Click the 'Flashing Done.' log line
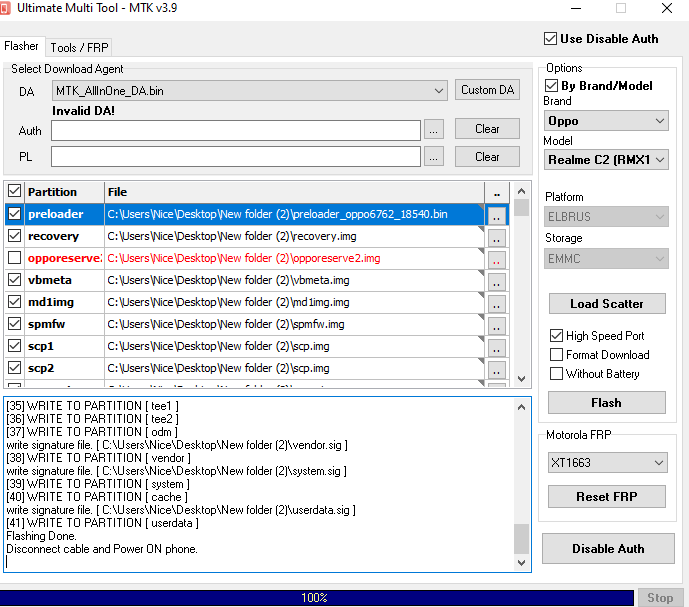The image size is (689, 607). [41, 536]
